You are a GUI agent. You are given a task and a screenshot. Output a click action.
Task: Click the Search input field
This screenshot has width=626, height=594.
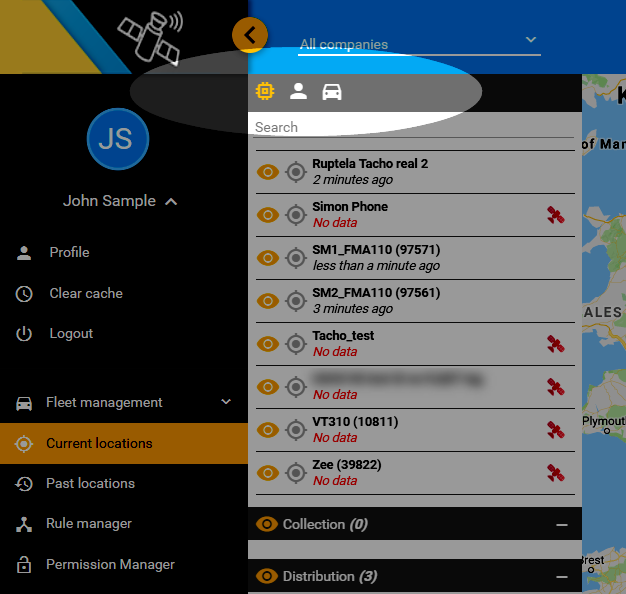point(410,127)
